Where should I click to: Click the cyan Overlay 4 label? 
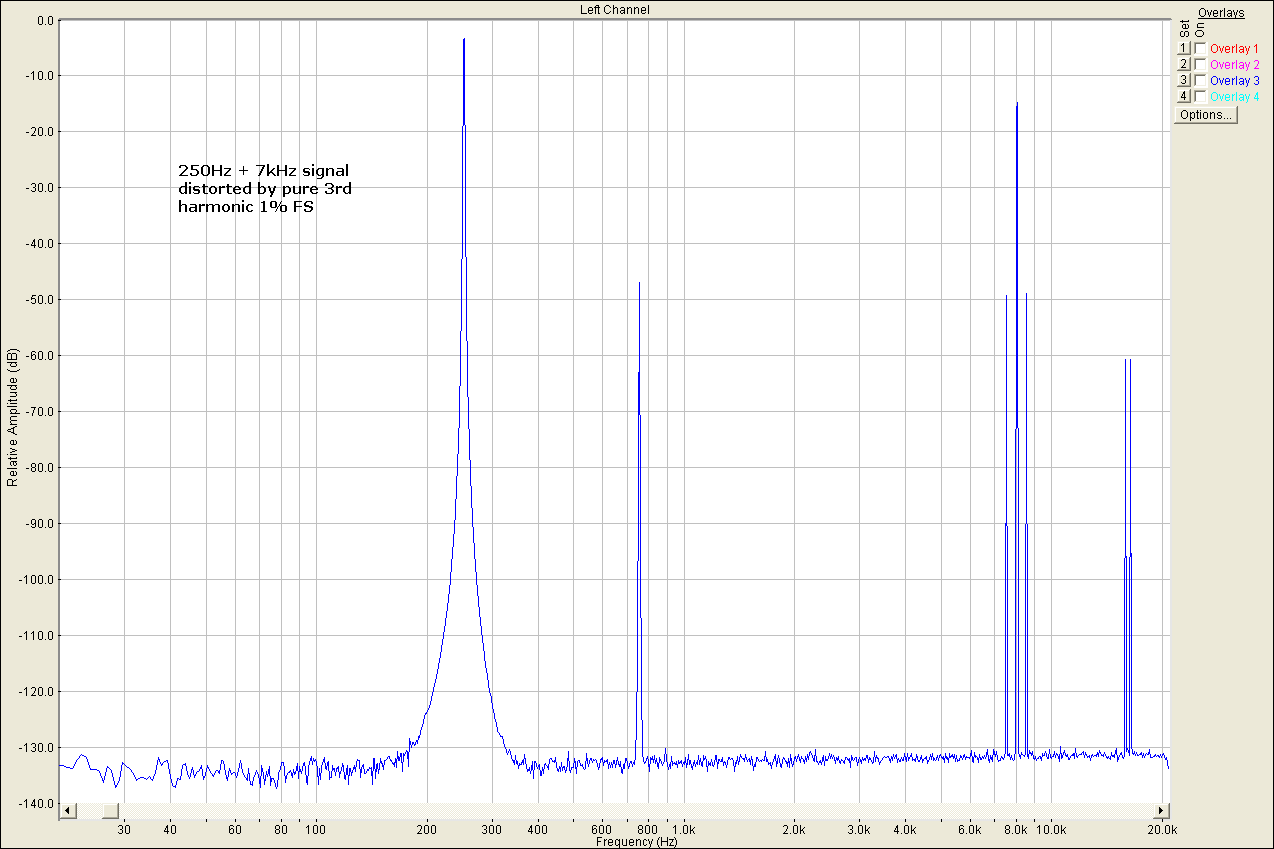[1234, 97]
